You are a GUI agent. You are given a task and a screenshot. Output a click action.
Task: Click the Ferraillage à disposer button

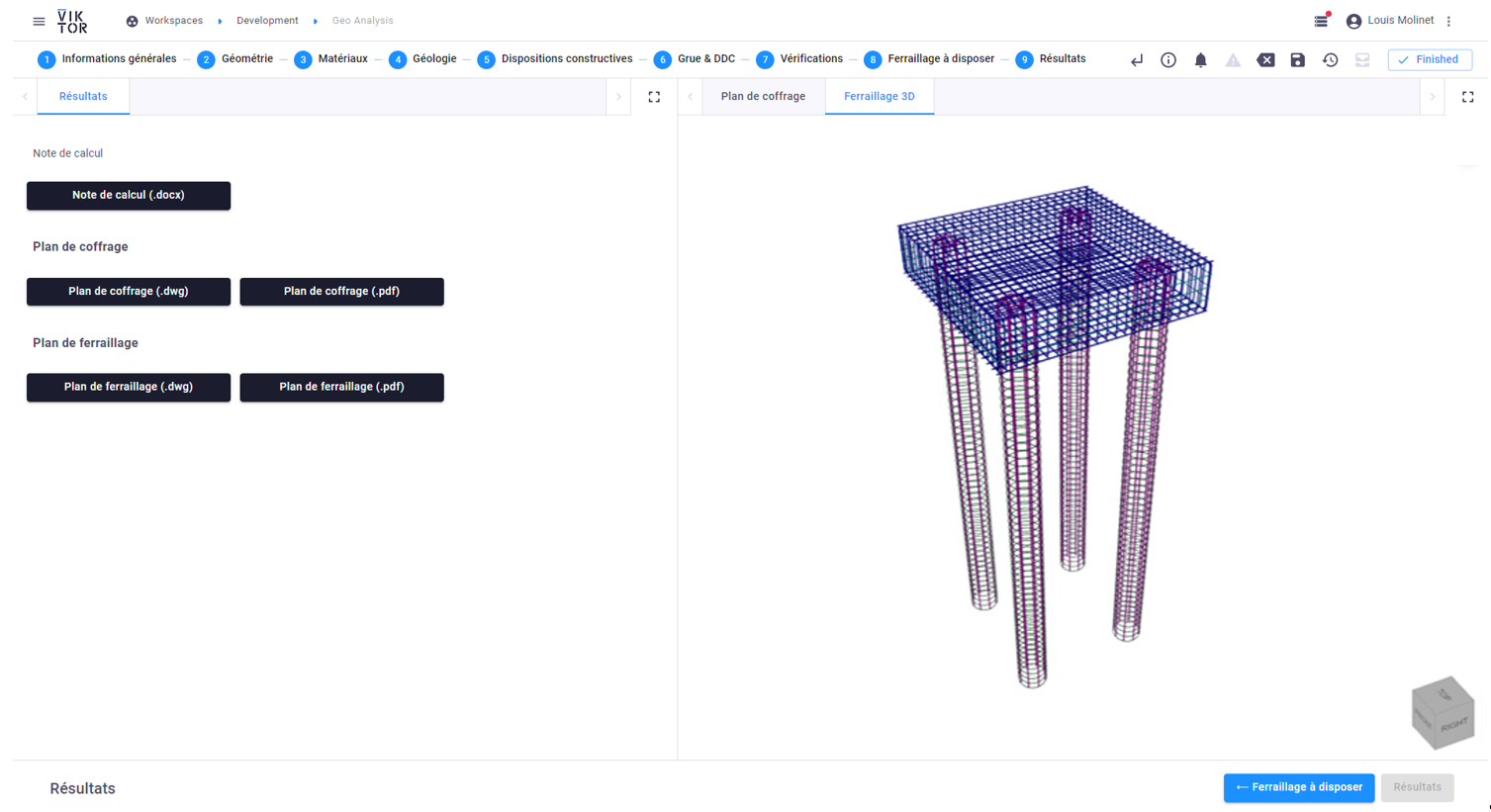[x=1298, y=788]
